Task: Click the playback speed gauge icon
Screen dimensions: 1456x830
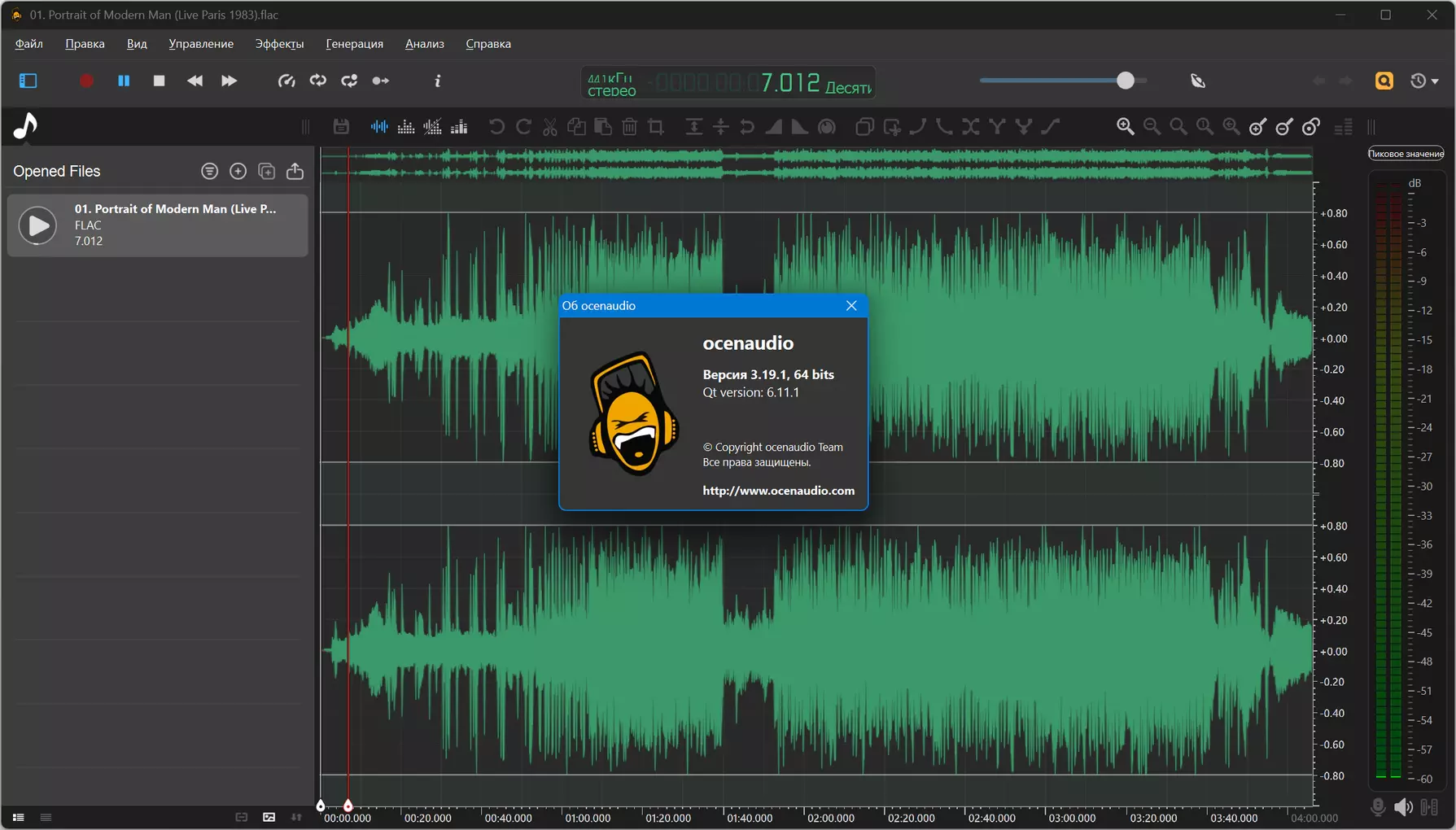Action: 286,81
